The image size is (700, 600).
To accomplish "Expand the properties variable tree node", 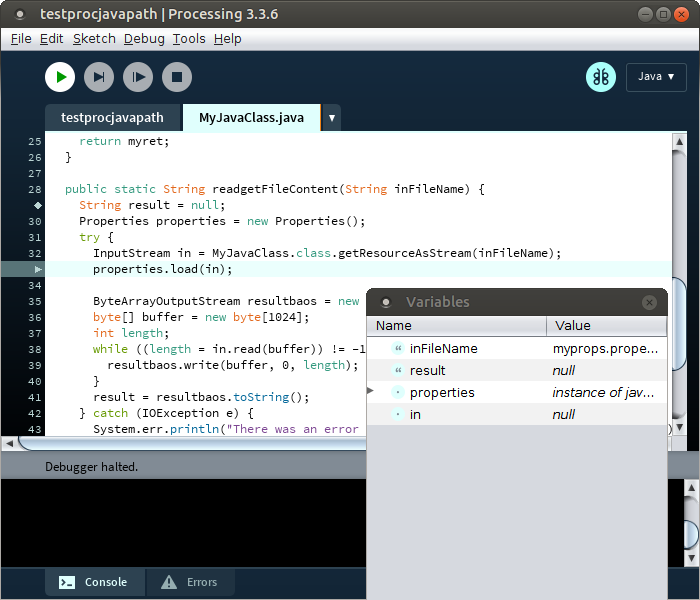I will tap(371, 392).
